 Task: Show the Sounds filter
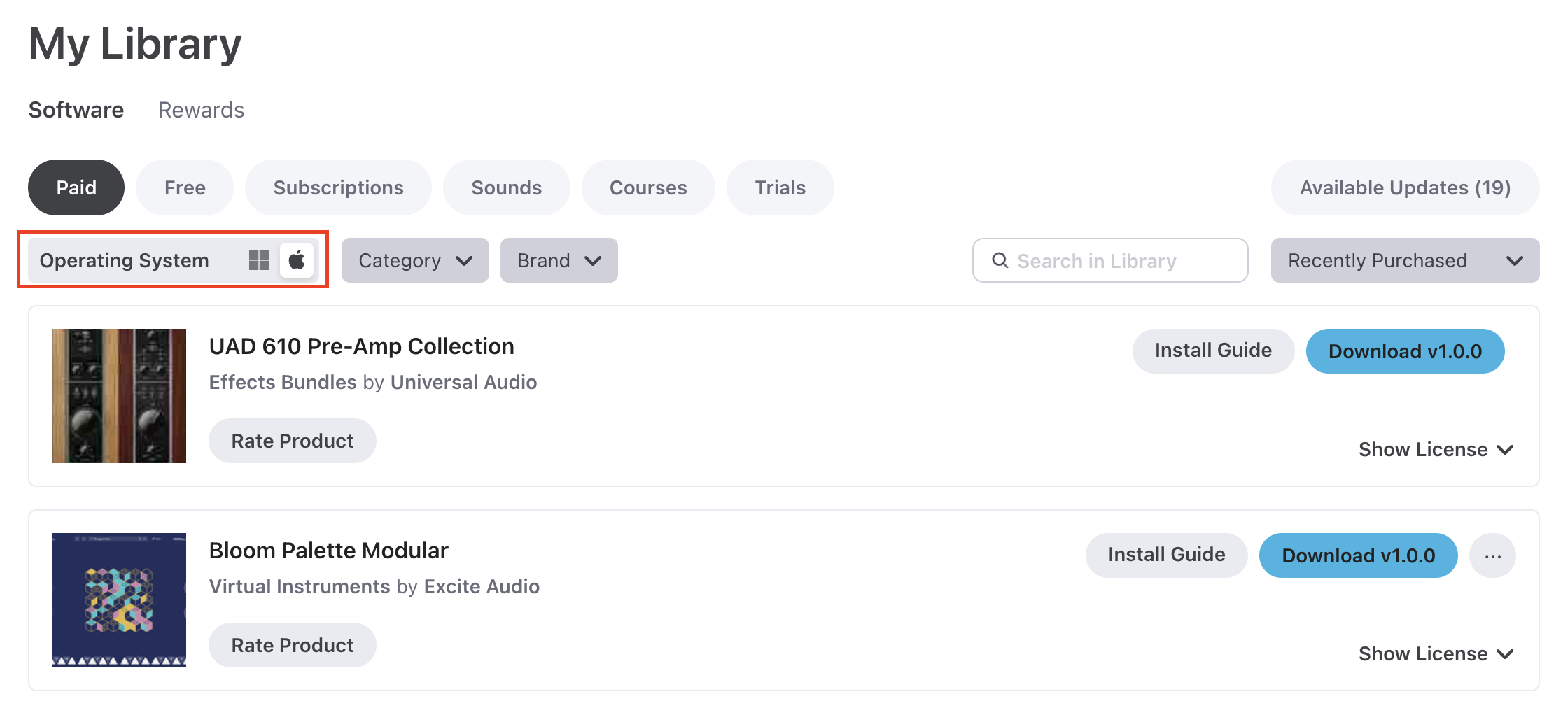point(506,187)
